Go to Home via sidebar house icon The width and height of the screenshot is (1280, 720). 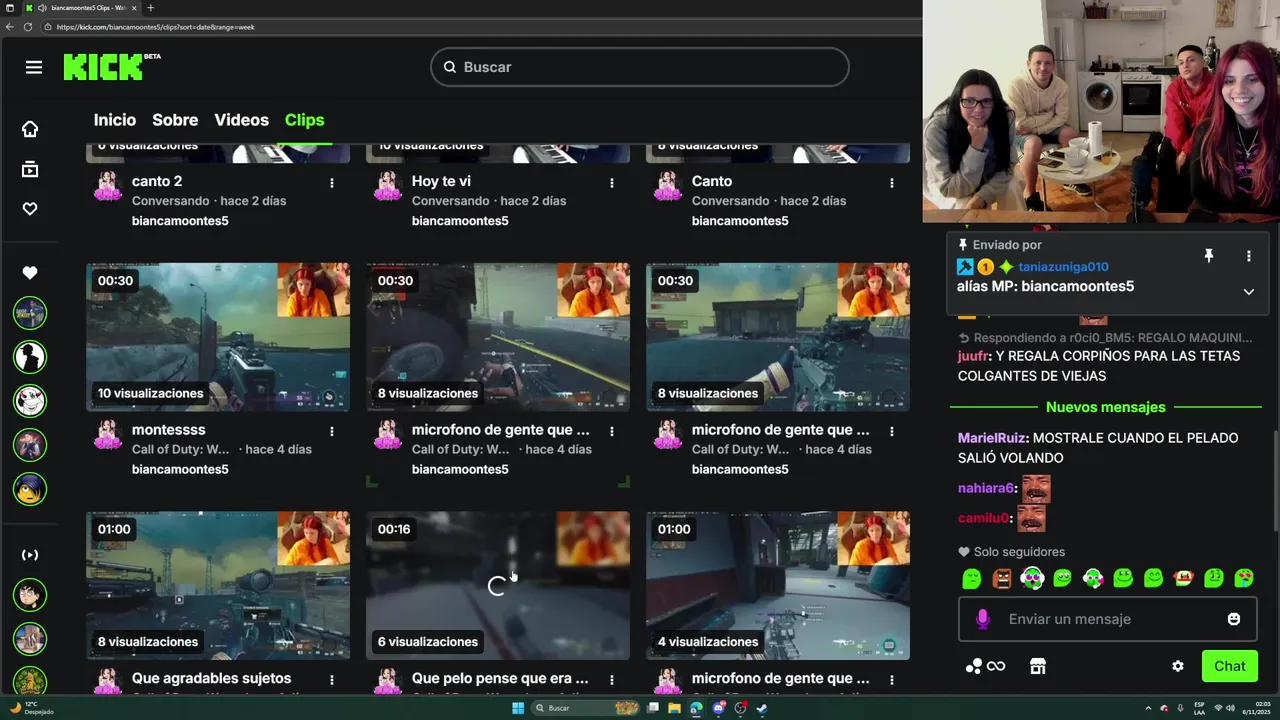30,129
